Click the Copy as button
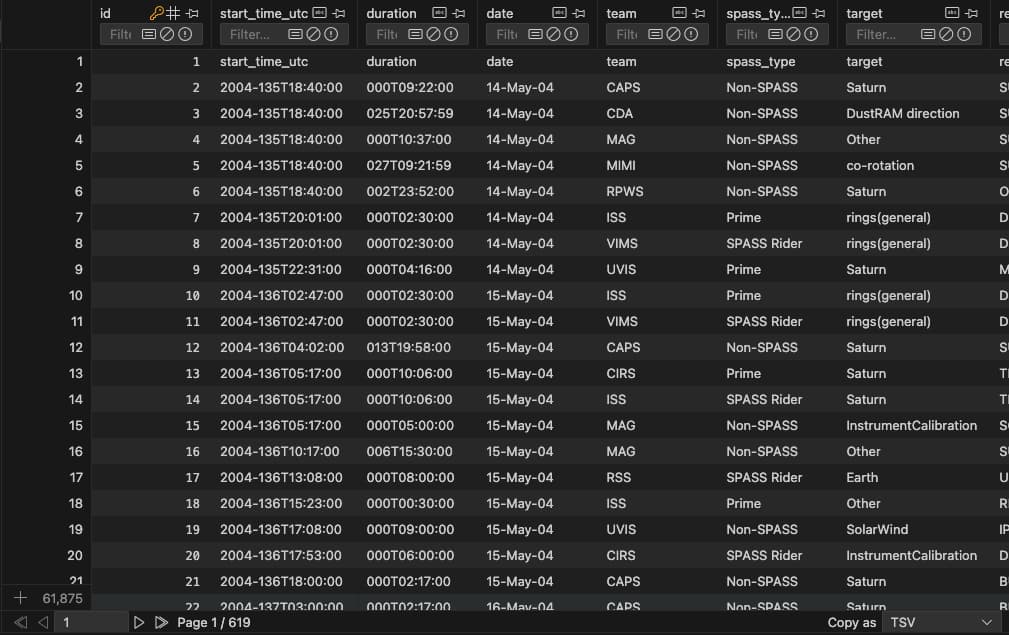 tap(851, 622)
